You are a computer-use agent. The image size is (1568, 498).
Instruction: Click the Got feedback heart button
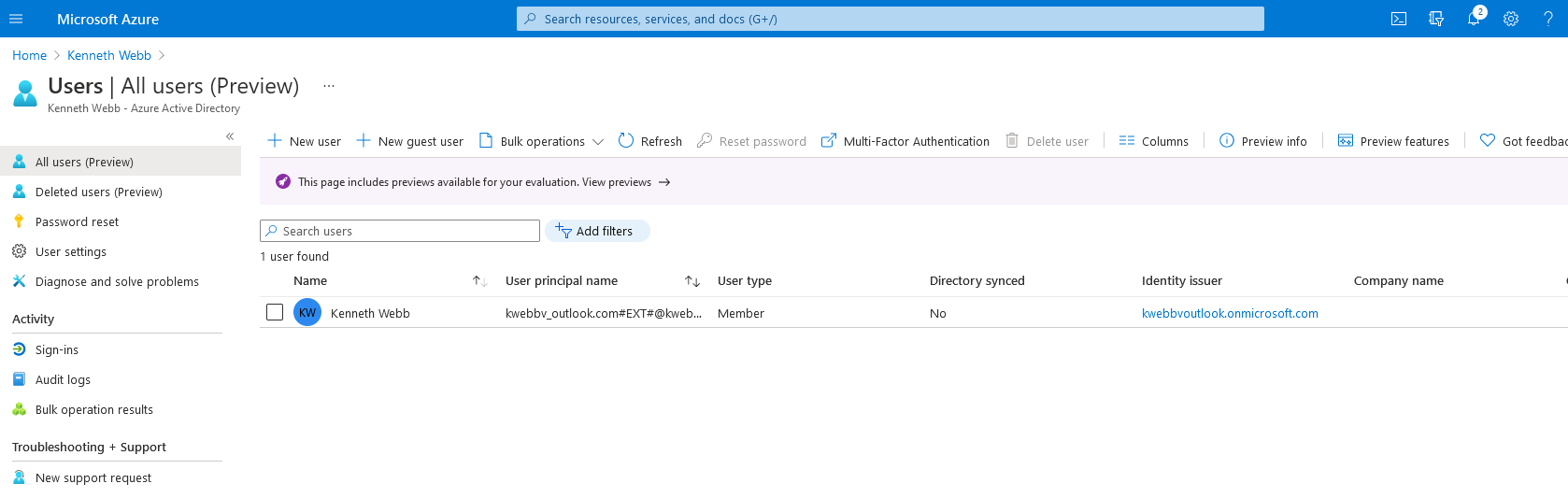point(1523,141)
